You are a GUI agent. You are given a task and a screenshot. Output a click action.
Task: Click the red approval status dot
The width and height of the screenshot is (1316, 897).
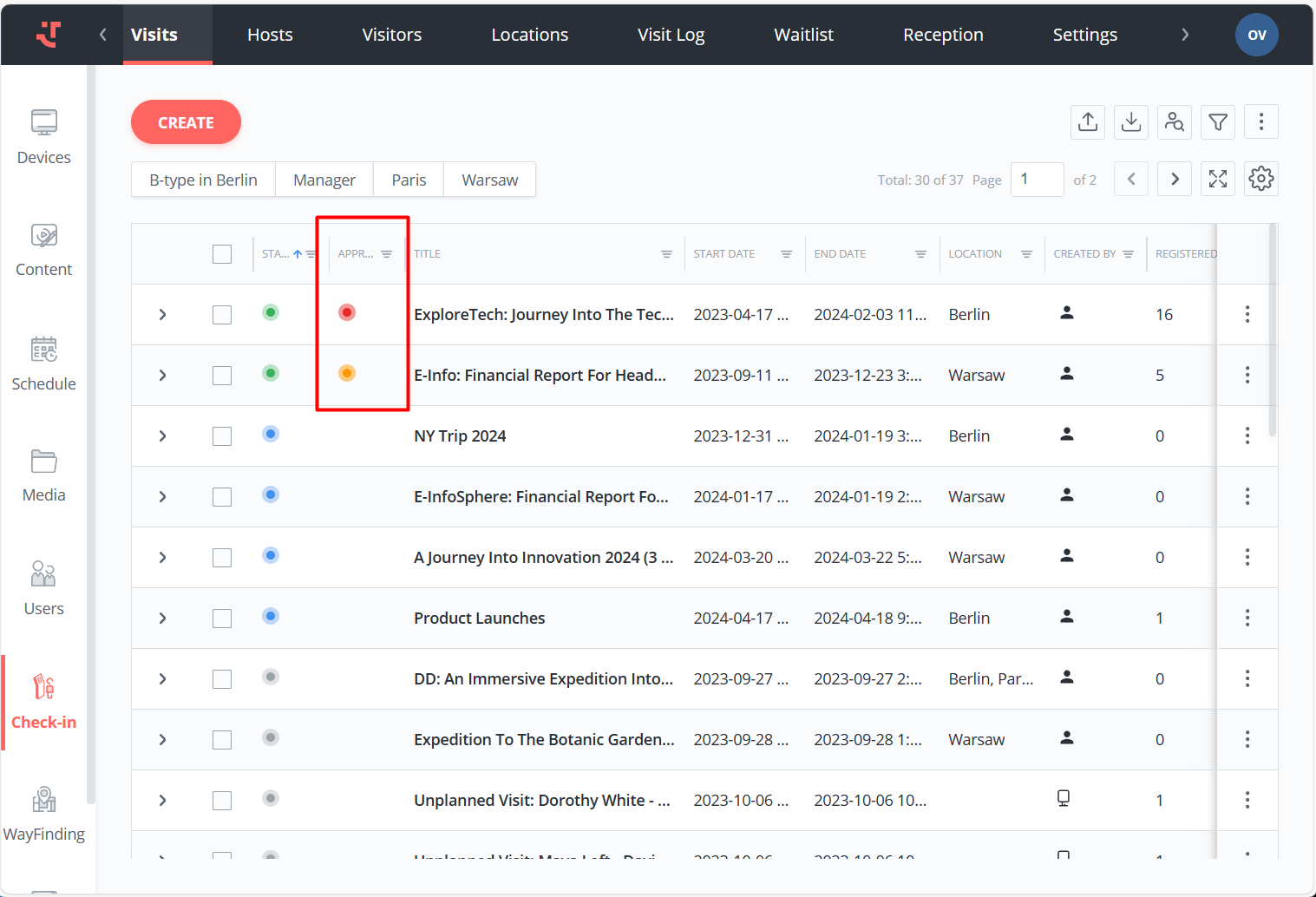coord(347,312)
